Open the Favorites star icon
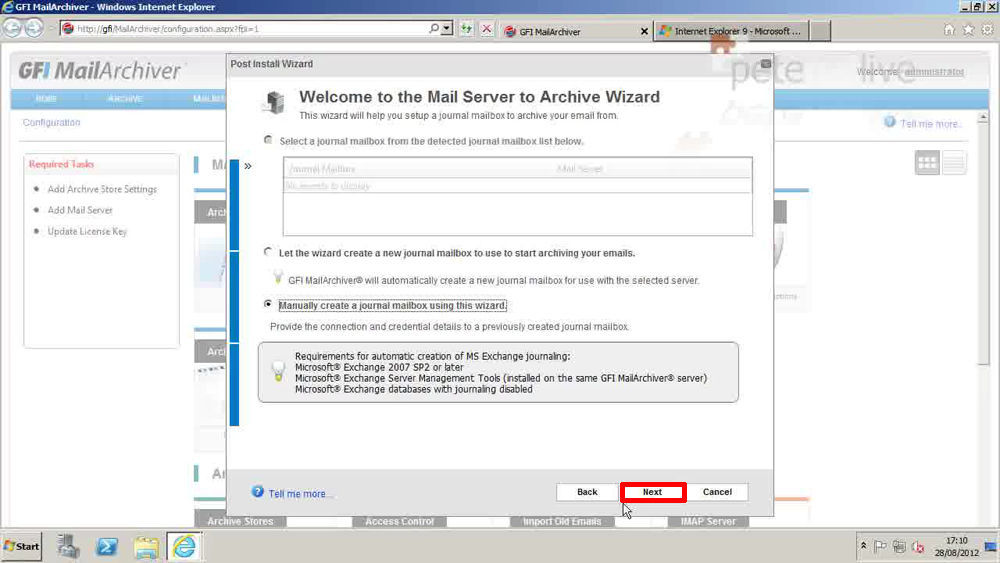1000x563 pixels. coord(968,29)
